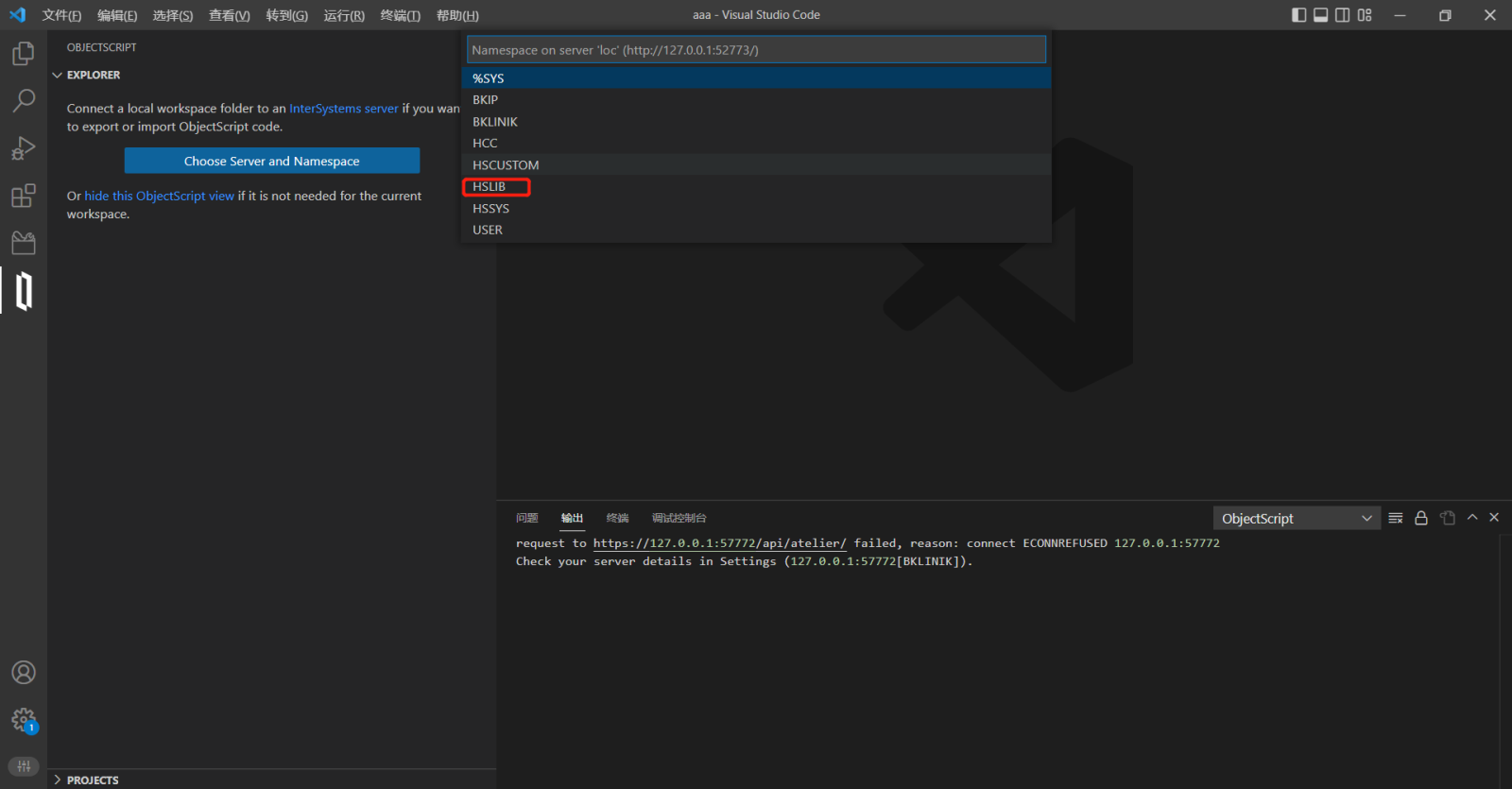Toggle output scroll lock icon
This screenshot has height=789, width=1512.
point(1420,518)
